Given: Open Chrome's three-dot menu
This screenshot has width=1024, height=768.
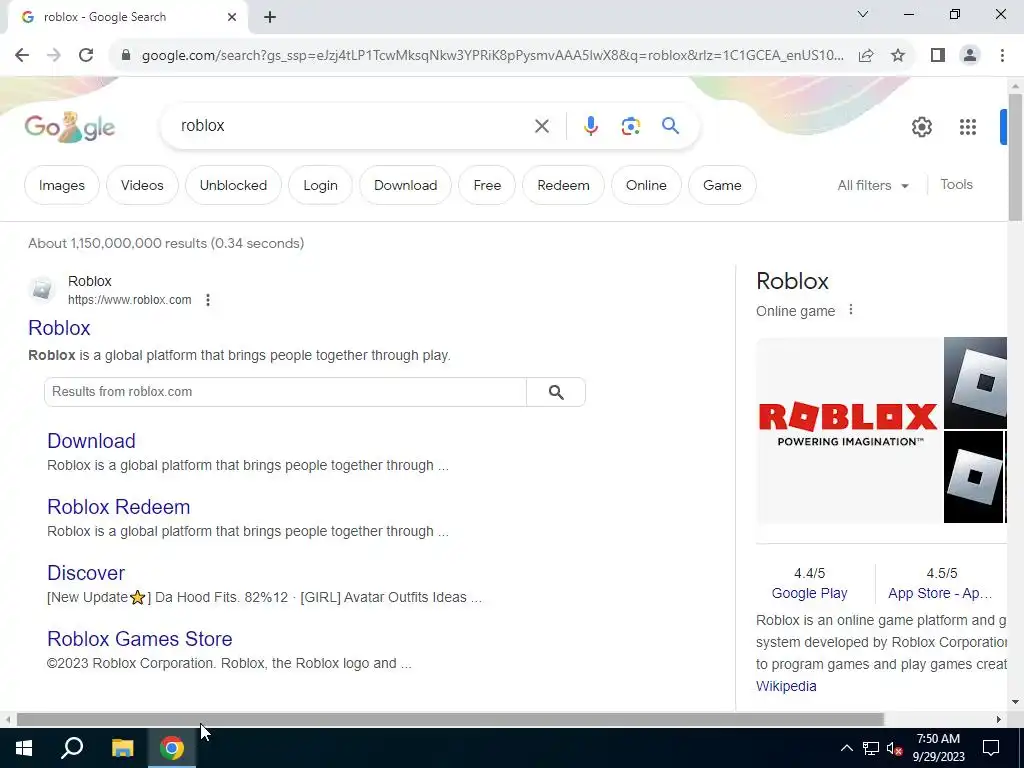Looking at the screenshot, I should [1002, 55].
